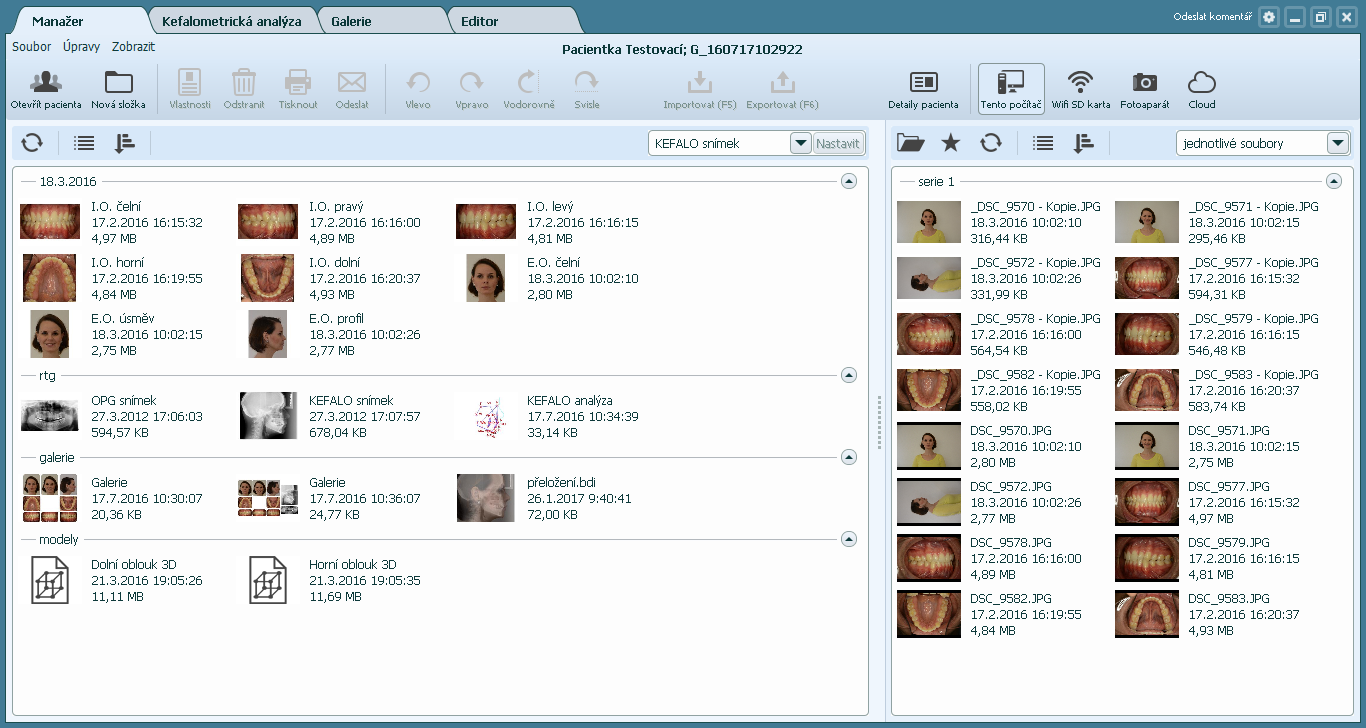Select KEFALO snímek file thumbnail
Screen dimensions: 1366x728
[x=268, y=416]
